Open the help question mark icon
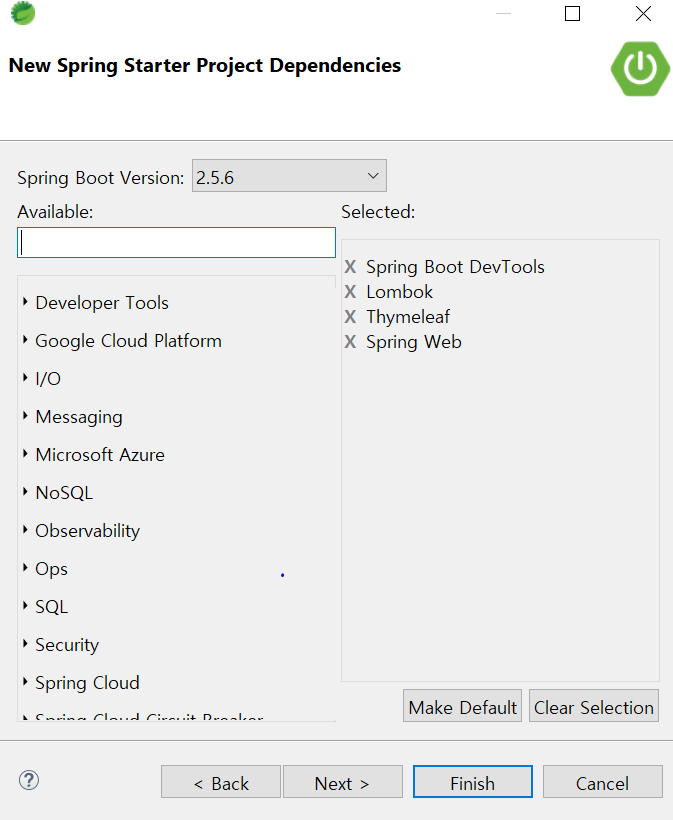Image resolution: width=673 pixels, height=820 pixels. point(29,780)
